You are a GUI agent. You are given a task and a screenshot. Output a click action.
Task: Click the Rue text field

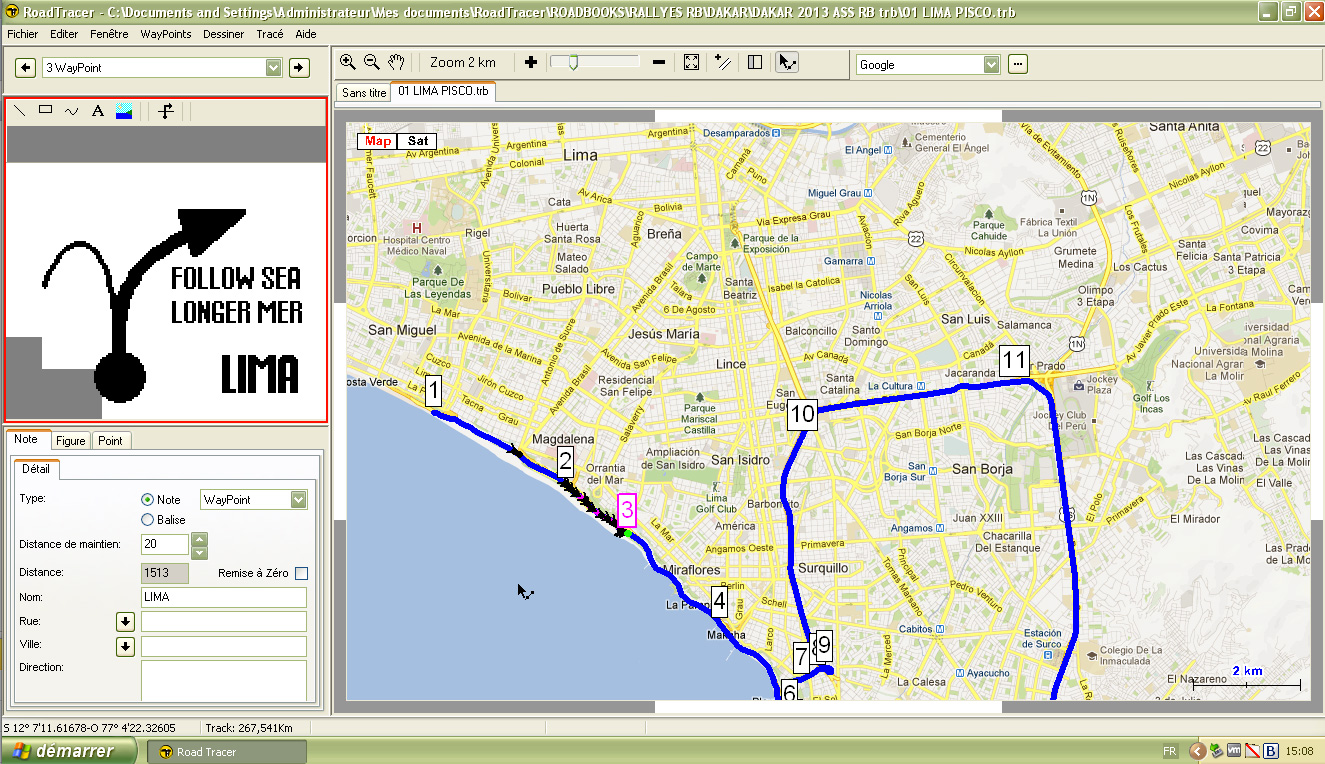coord(223,622)
